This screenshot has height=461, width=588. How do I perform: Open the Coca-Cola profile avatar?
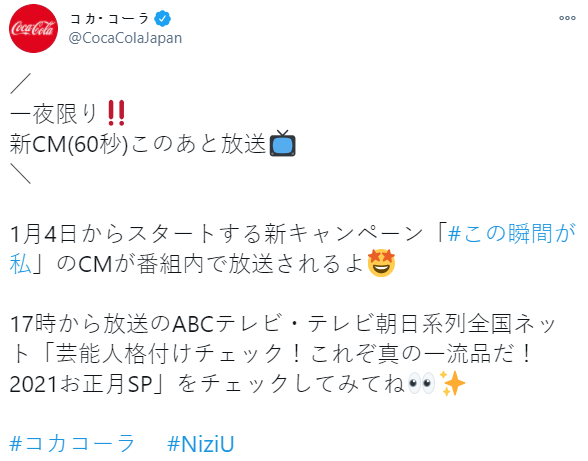33,29
